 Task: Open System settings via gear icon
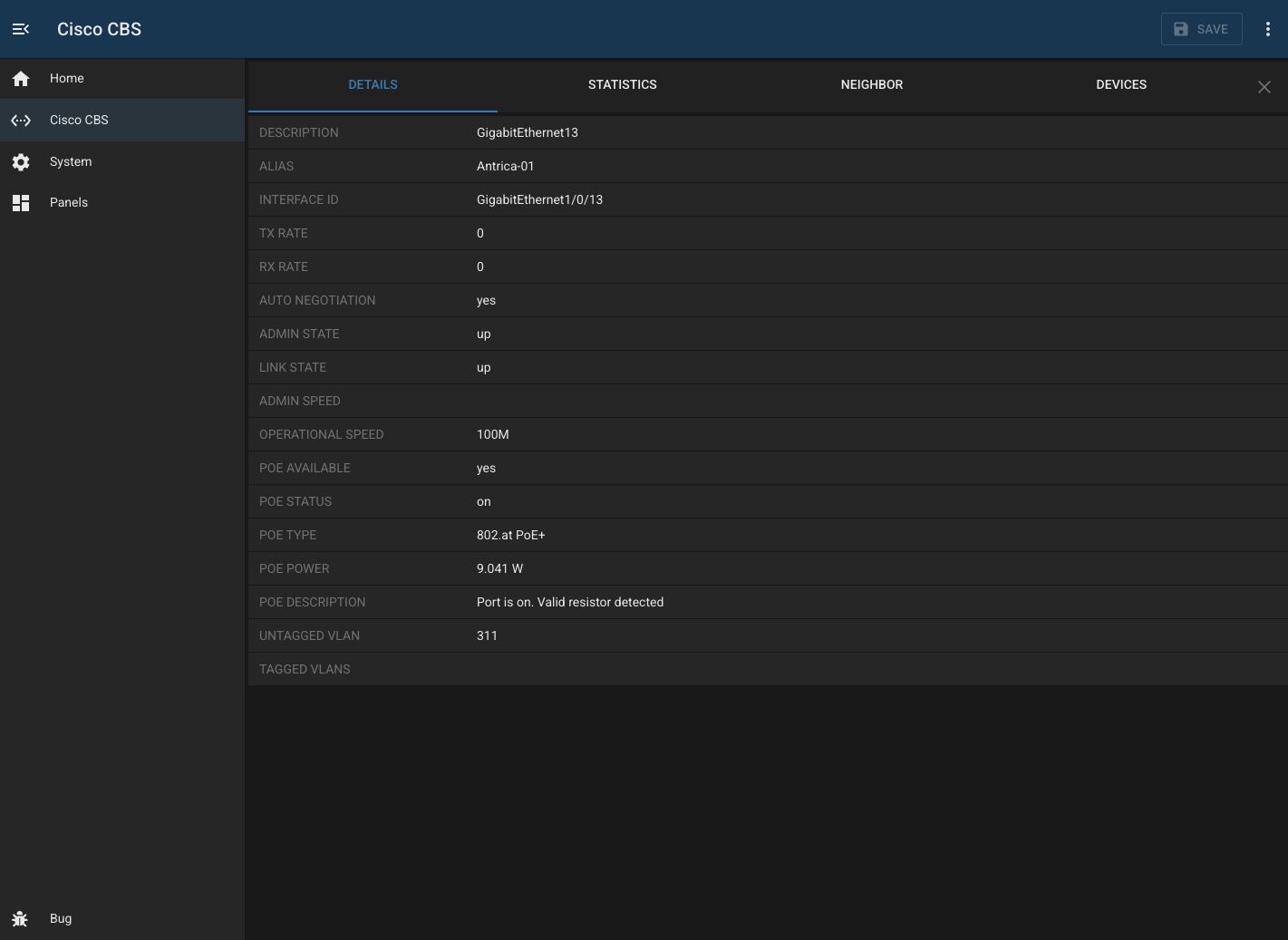[x=21, y=161]
